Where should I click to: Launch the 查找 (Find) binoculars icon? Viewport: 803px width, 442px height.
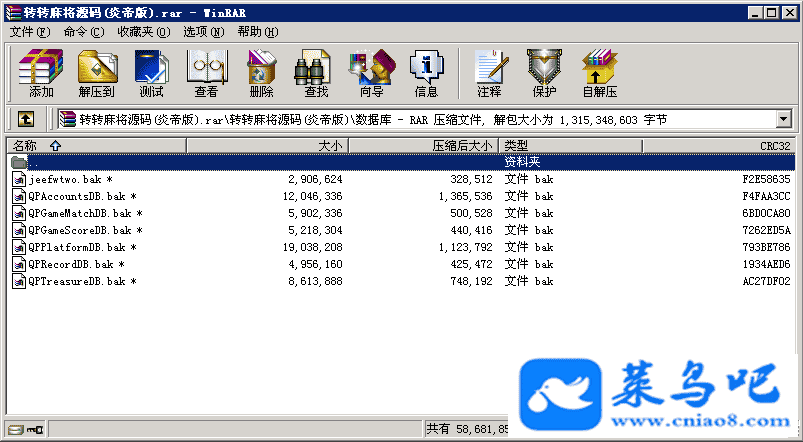[x=316, y=73]
